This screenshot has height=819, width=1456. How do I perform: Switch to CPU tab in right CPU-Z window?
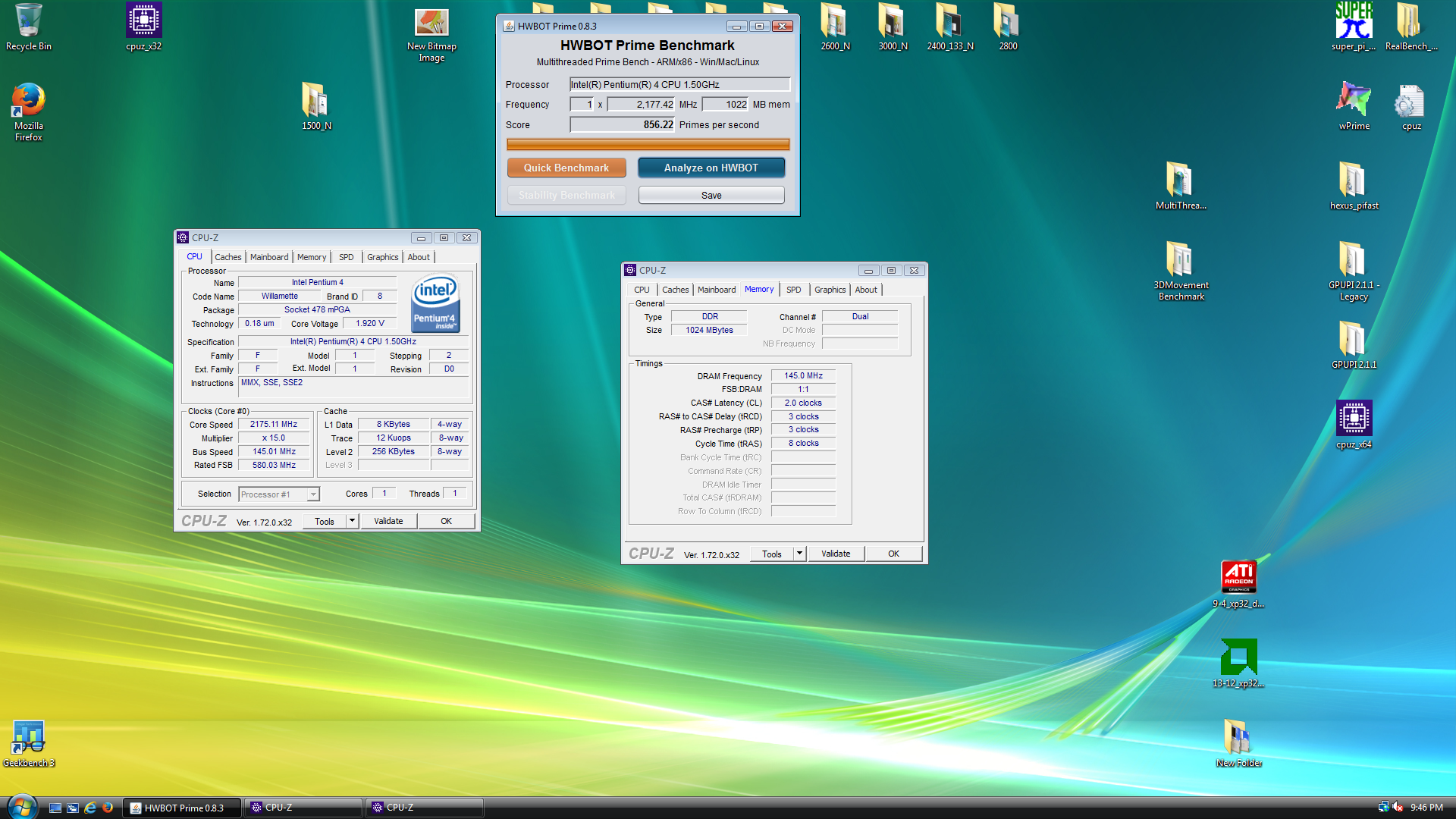(642, 290)
